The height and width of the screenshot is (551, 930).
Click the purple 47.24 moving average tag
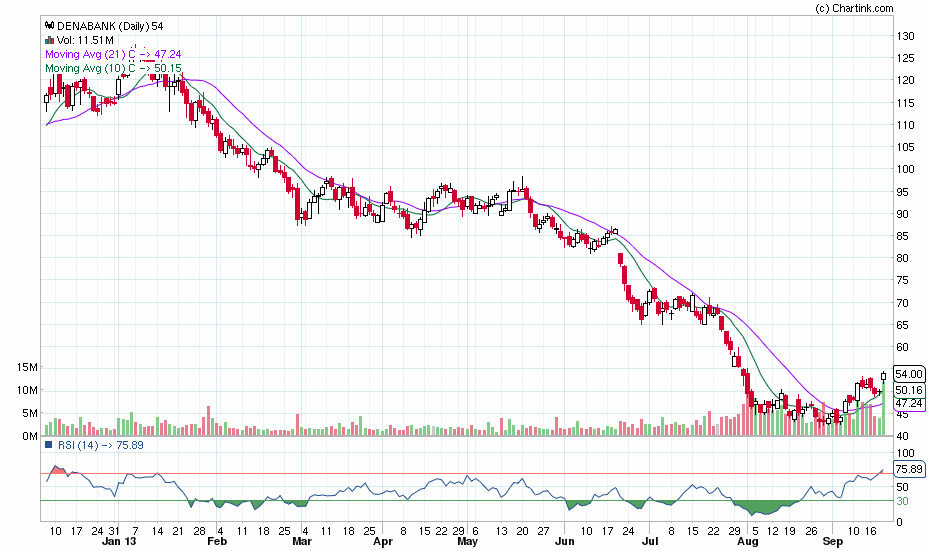[x=909, y=403]
